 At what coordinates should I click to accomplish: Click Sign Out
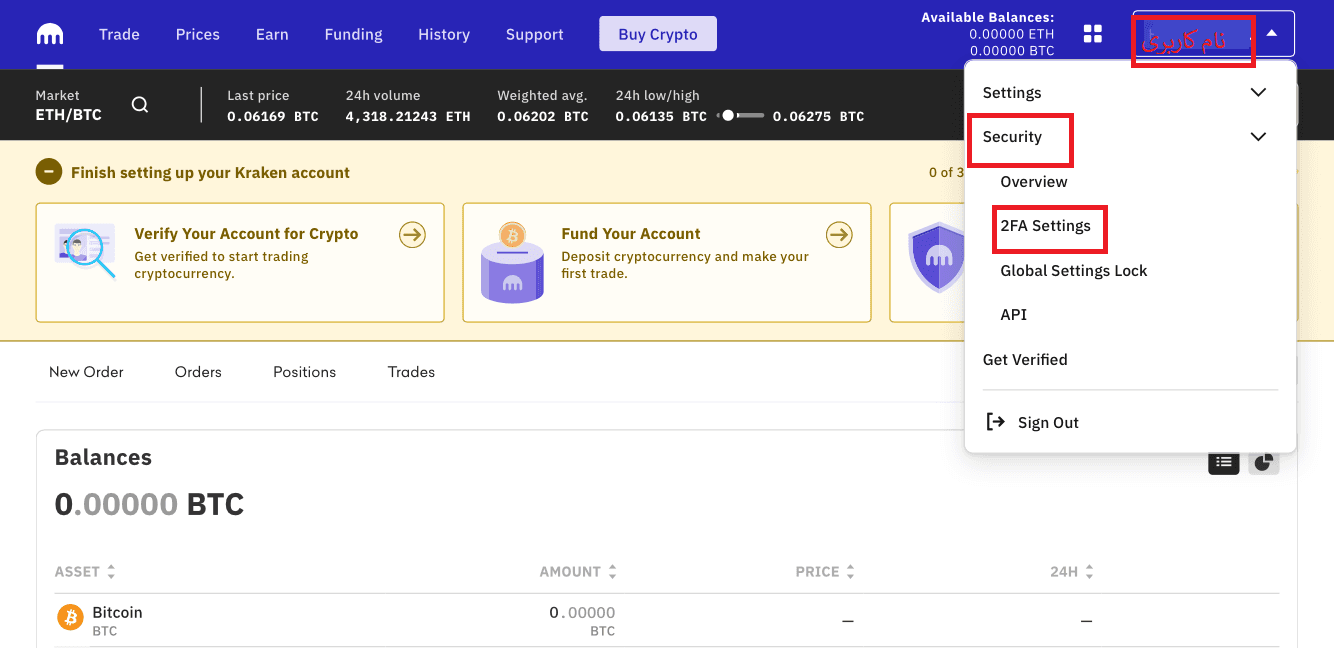click(1048, 423)
